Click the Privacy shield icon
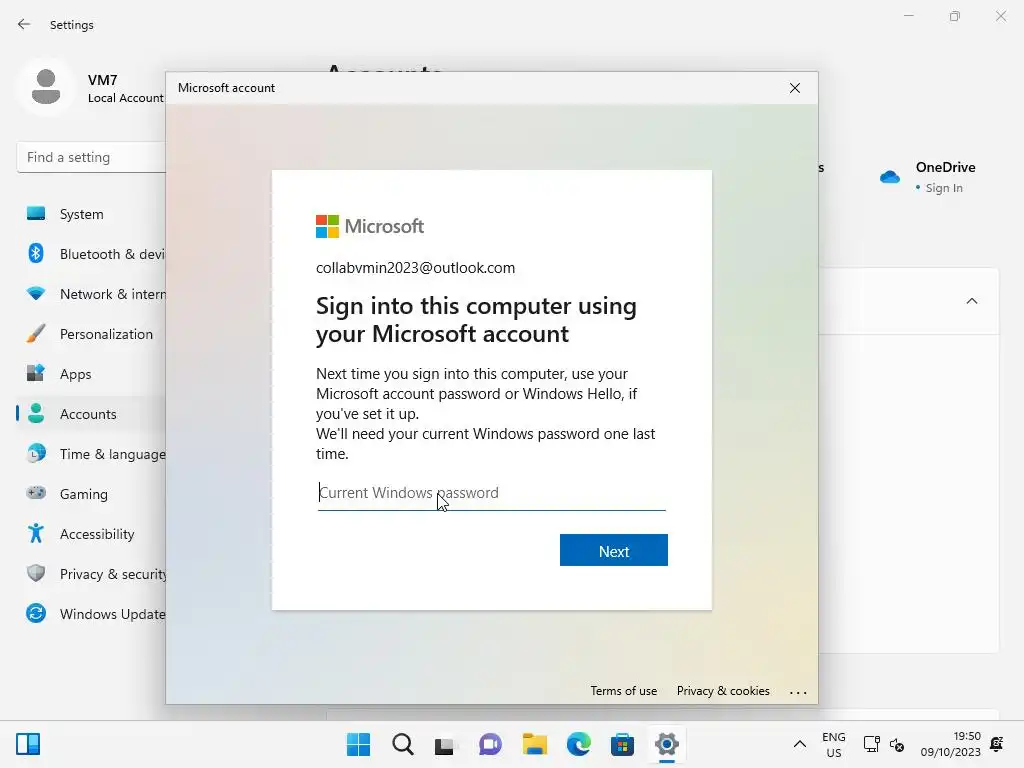1024x768 pixels. point(36,573)
